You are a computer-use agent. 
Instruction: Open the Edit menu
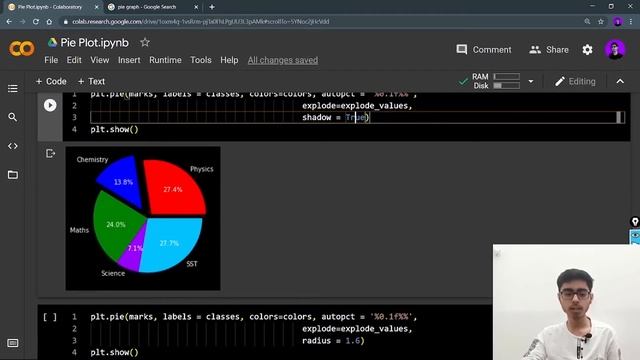point(74,60)
